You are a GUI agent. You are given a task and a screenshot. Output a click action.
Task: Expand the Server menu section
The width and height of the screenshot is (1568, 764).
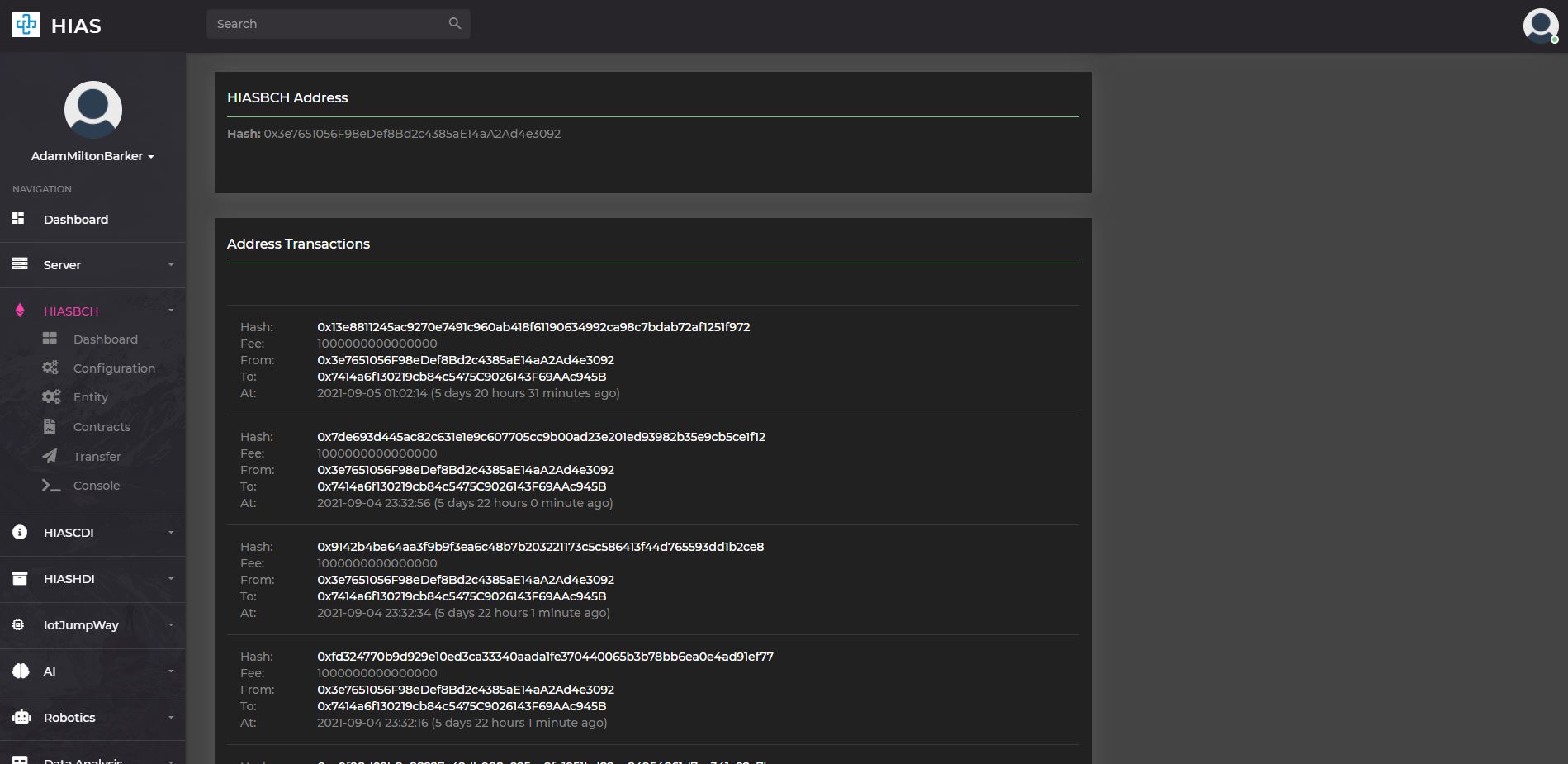pos(92,264)
